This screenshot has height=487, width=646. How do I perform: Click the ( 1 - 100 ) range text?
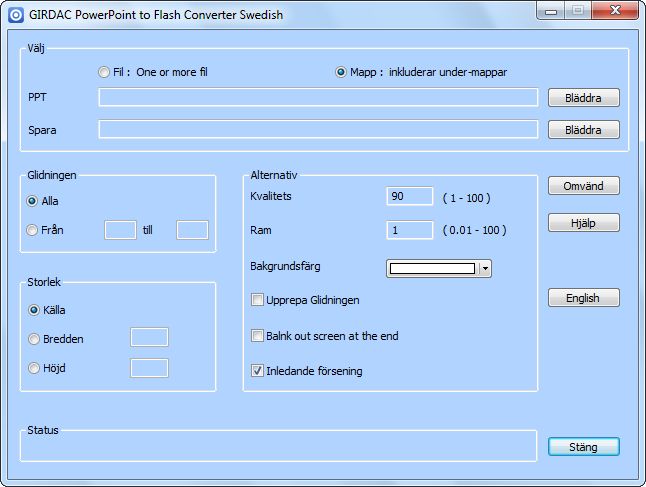[x=466, y=198]
